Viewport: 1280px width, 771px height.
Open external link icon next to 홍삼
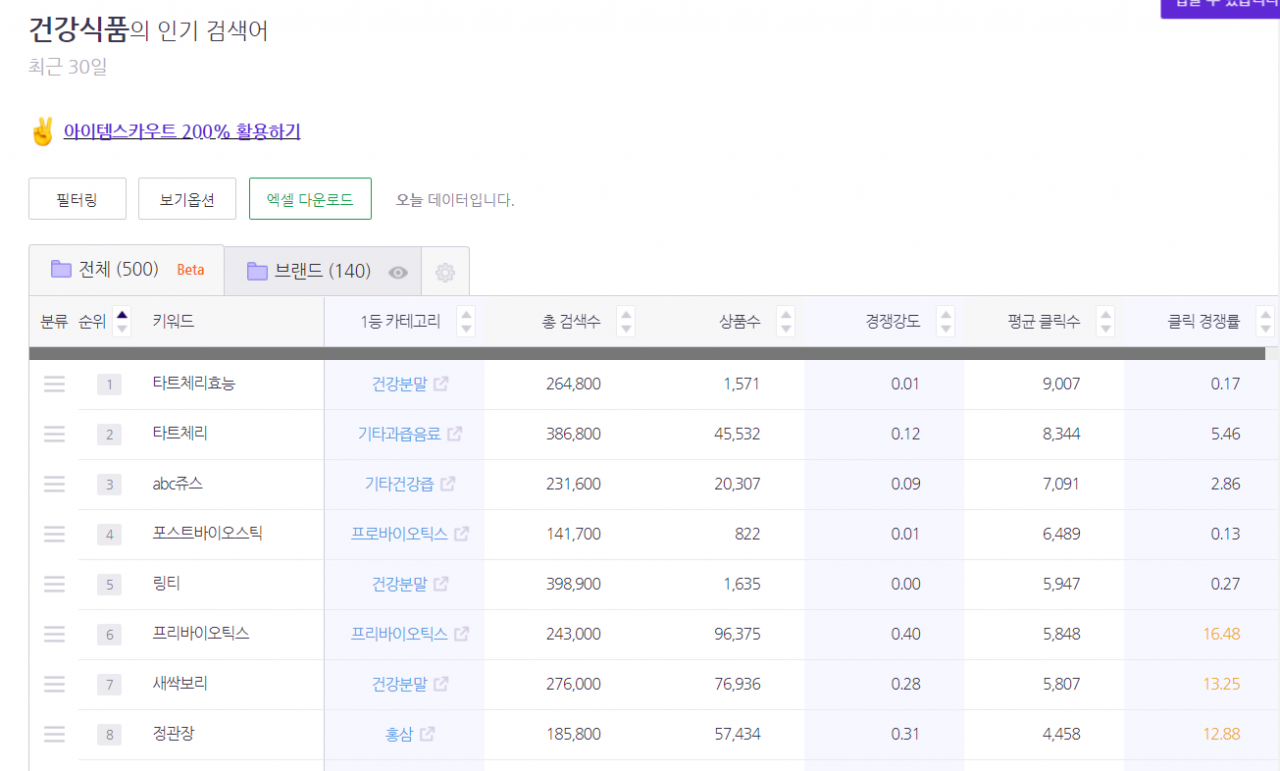pos(427,734)
